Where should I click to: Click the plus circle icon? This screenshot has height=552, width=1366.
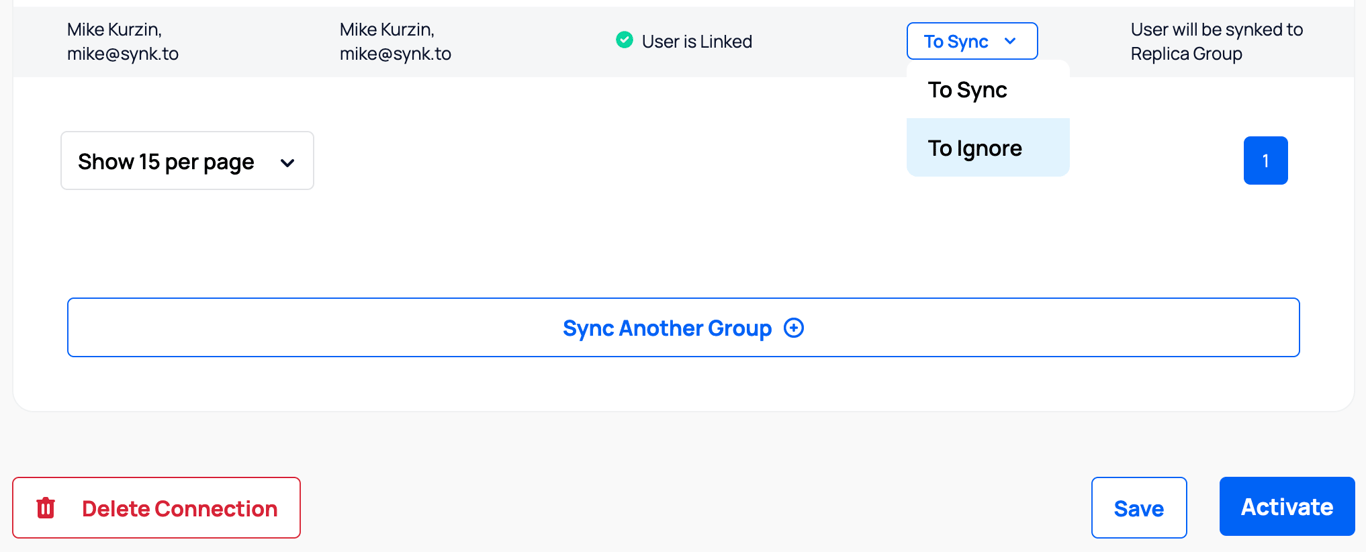794,328
